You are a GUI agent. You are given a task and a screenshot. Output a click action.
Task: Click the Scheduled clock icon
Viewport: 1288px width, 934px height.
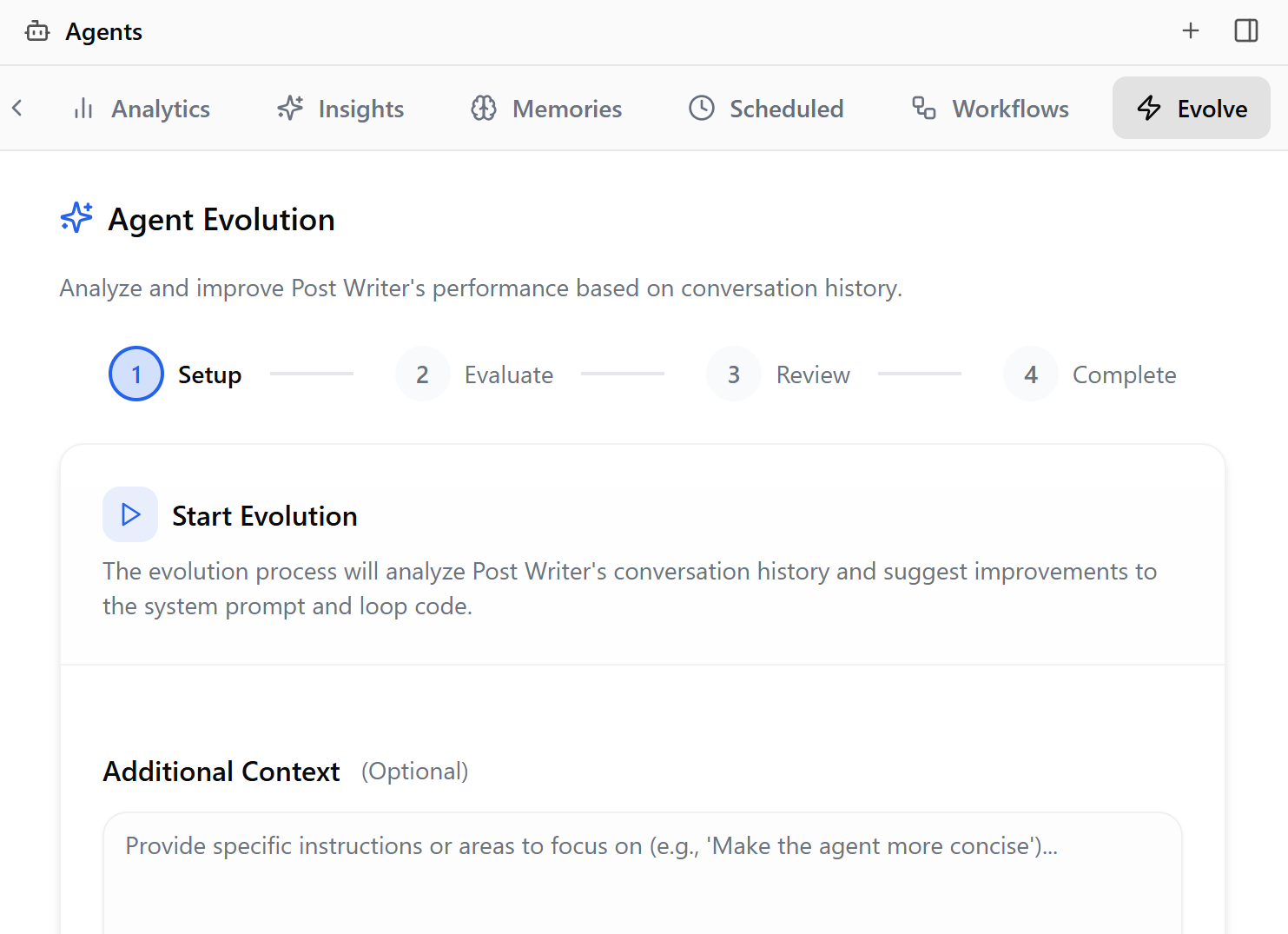(x=702, y=109)
